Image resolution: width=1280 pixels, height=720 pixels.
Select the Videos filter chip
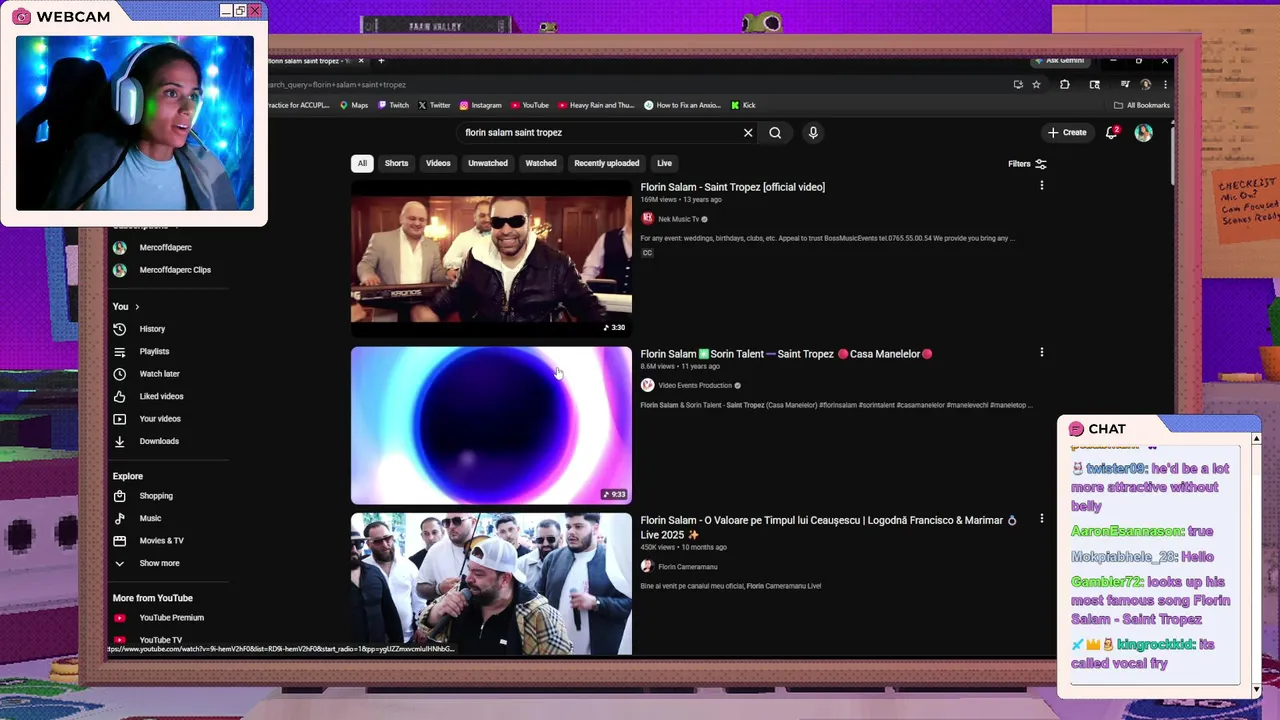(438, 163)
